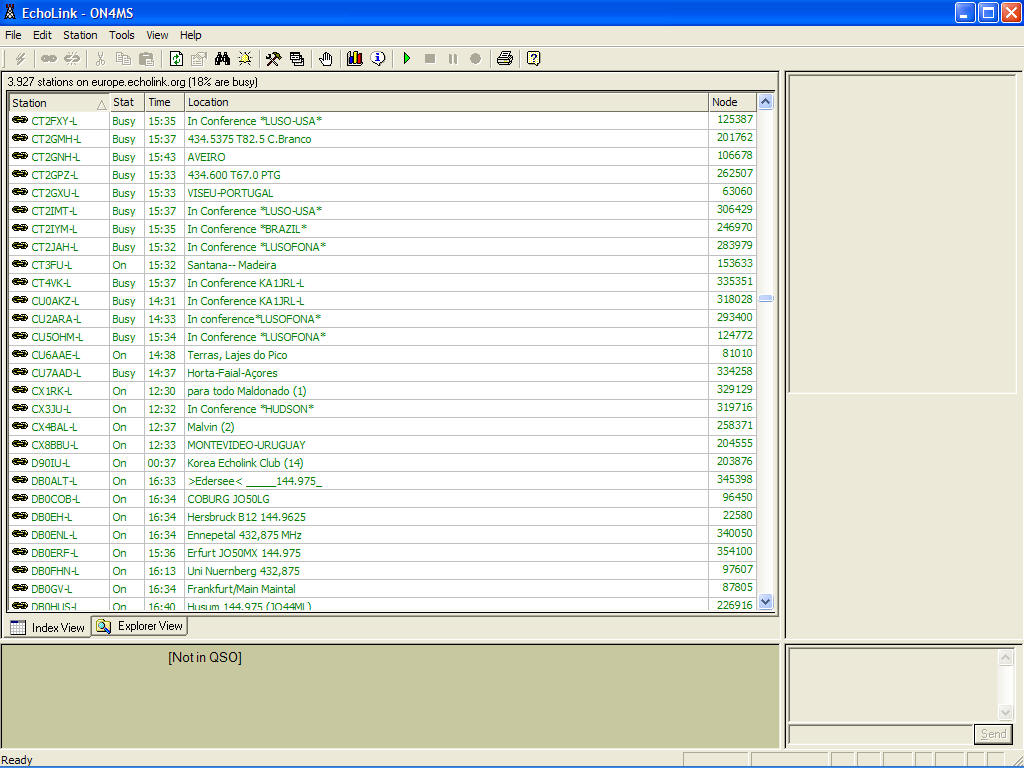Refresh the station list with green arrows icon
The image size is (1024, 768).
click(x=176, y=59)
